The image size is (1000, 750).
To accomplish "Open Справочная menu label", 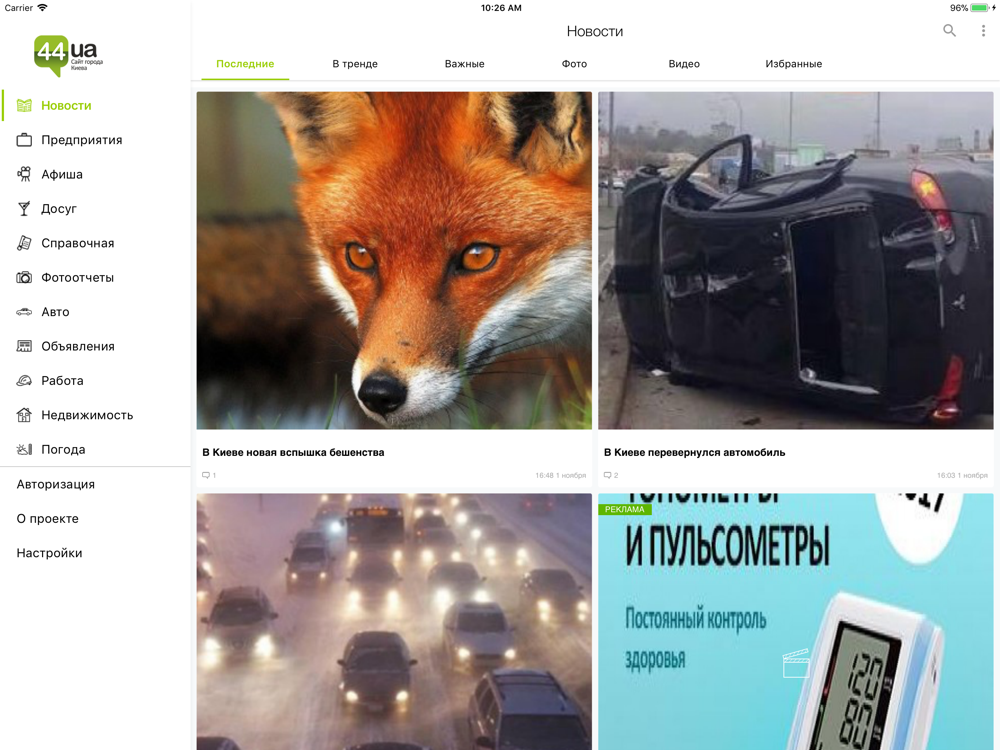I will (78, 243).
